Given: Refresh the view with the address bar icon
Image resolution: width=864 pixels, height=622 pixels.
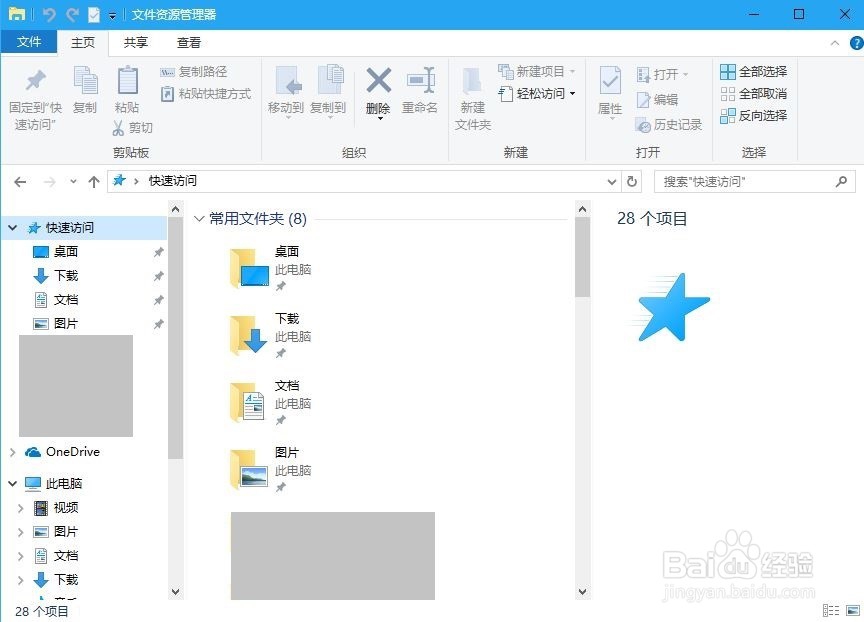Looking at the screenshot, I should click(630, 181).
